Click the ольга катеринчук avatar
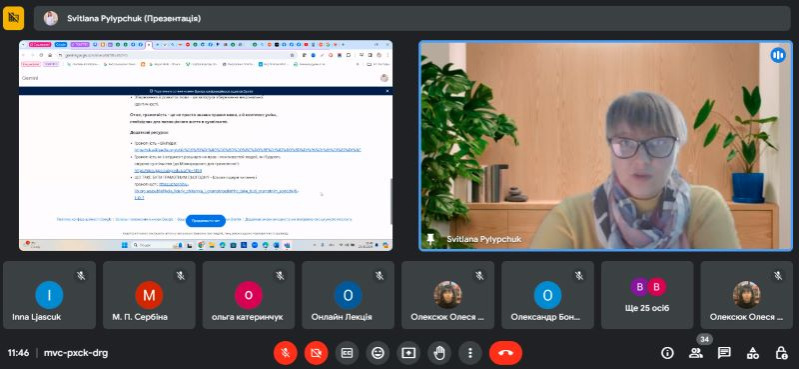The image size is (799, 369). tap(248, 295)
